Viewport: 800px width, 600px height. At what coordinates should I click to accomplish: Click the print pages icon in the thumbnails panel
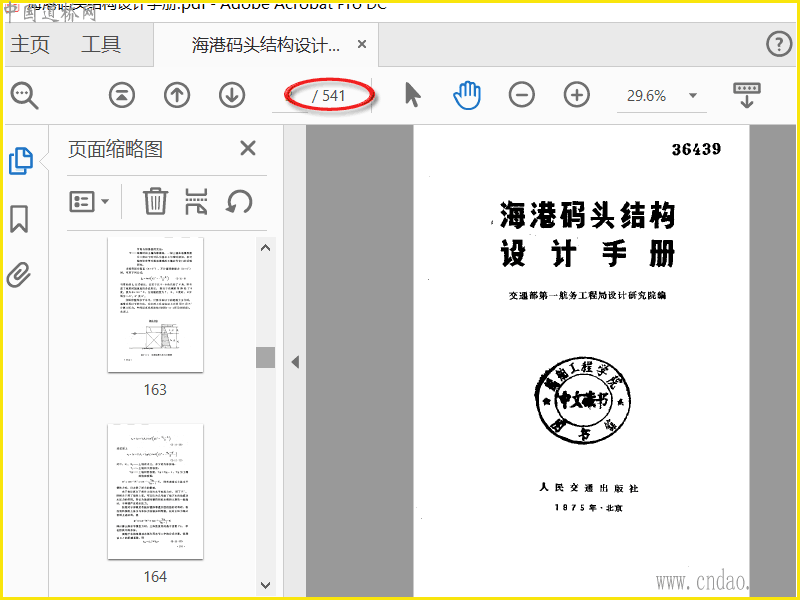coord(196,202)
